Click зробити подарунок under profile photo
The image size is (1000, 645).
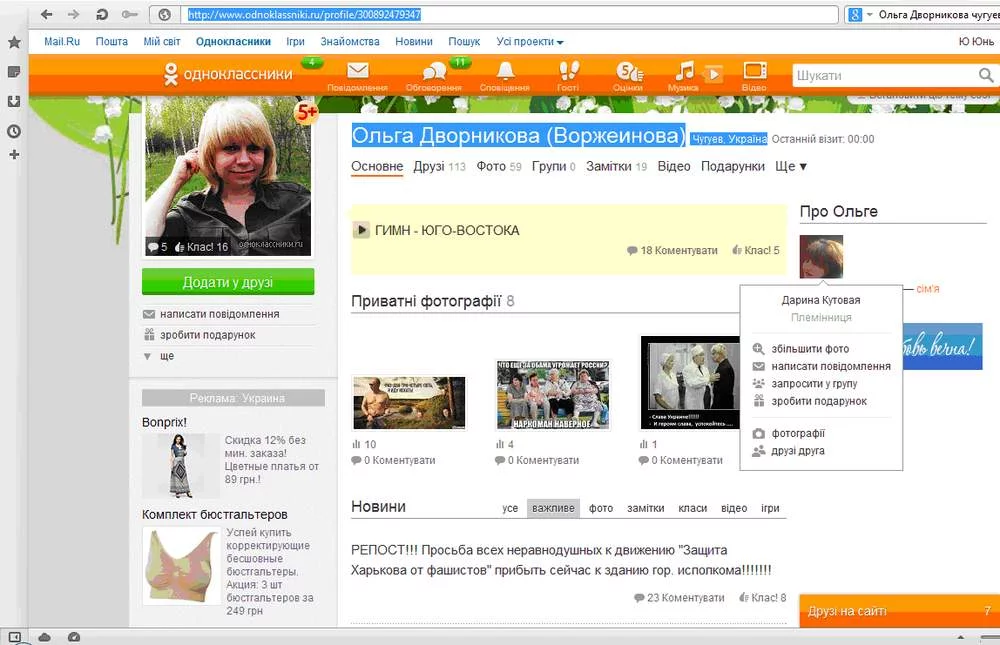[x=207, y=335]
